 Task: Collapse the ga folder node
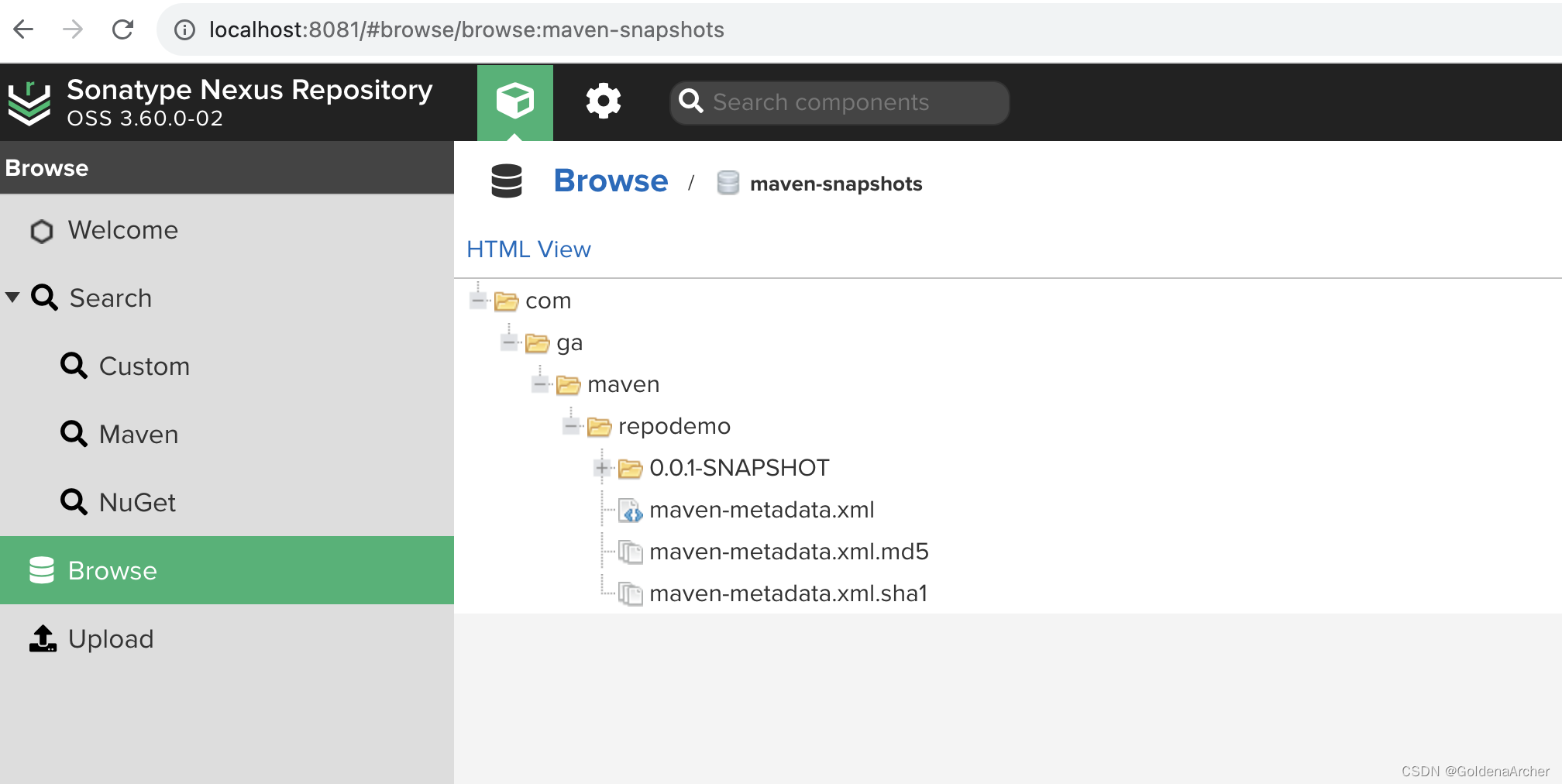pyautogui.click(x=510, y=342)
